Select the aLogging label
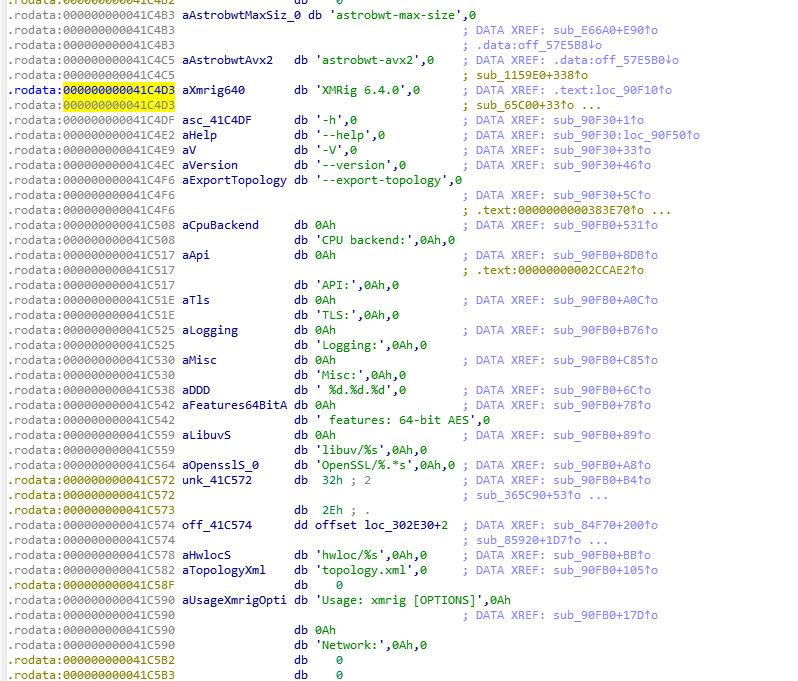This screenshot has width=798, height=681. pos(210,330)
